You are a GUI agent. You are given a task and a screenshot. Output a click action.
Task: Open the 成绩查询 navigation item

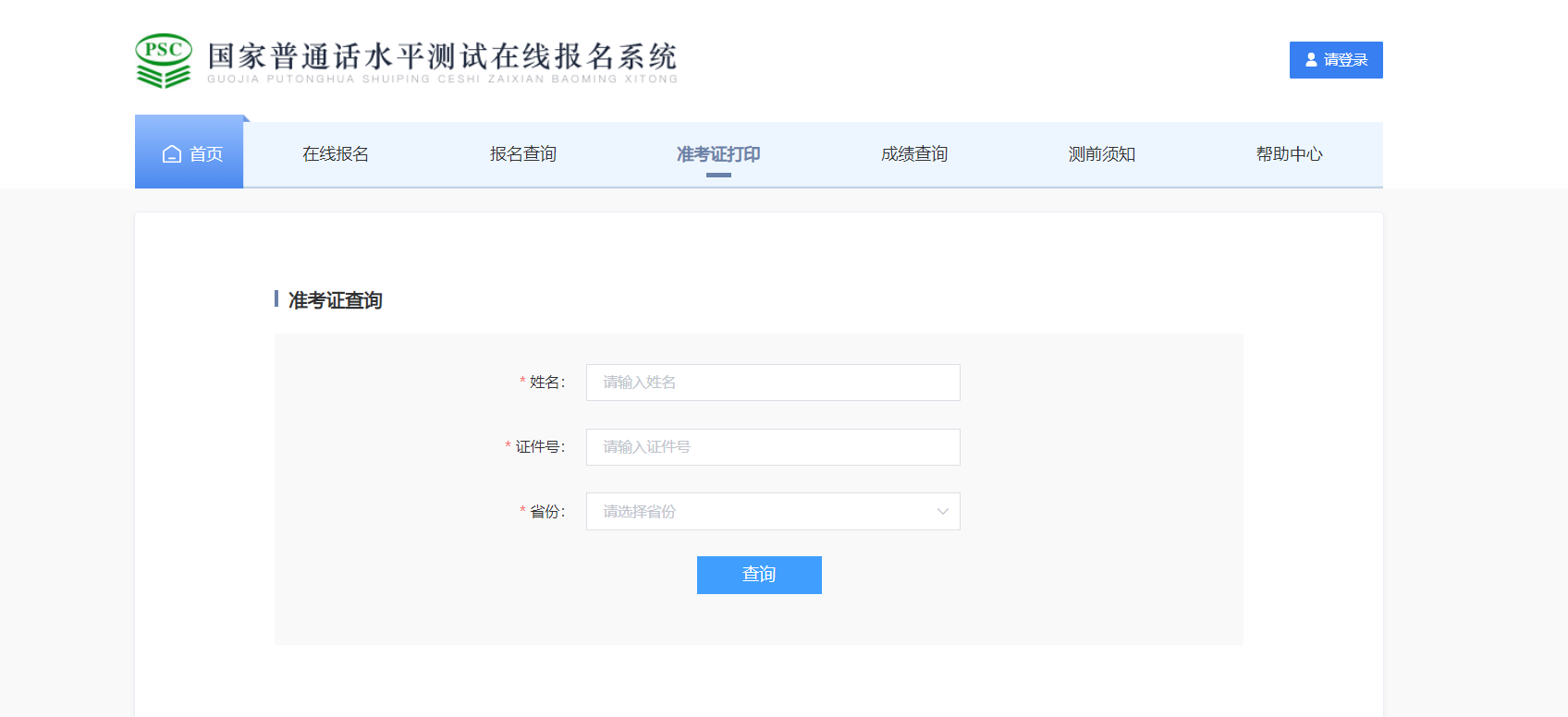pos(914,154)
